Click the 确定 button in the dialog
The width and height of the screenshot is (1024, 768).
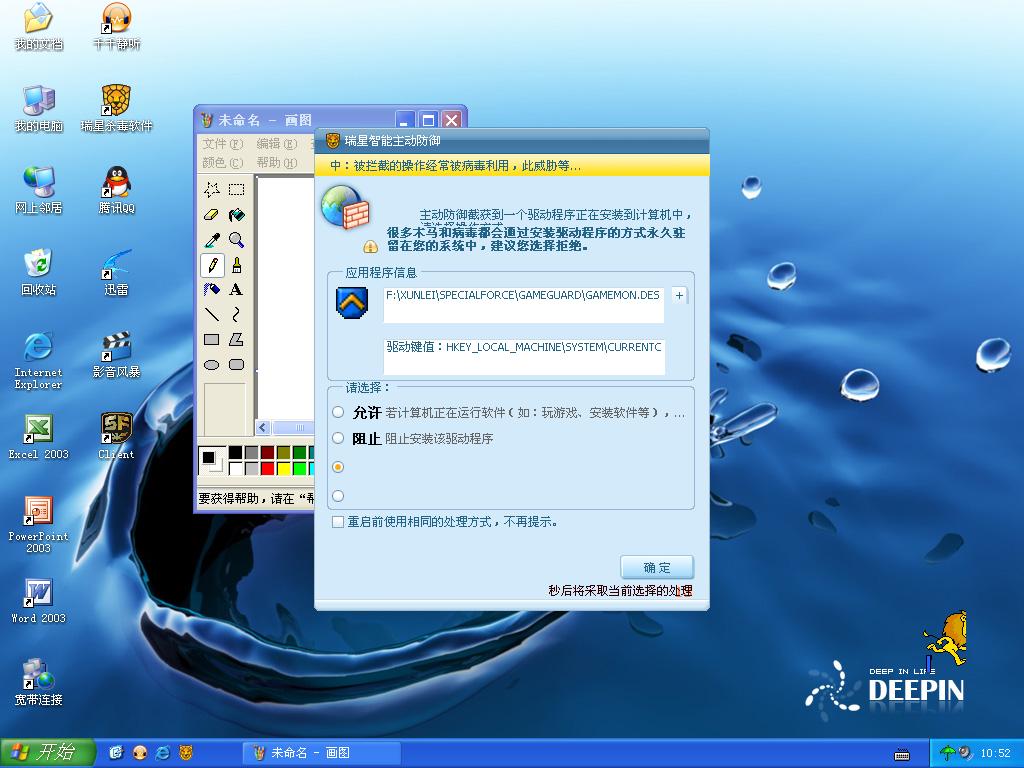tap(656, 568)
